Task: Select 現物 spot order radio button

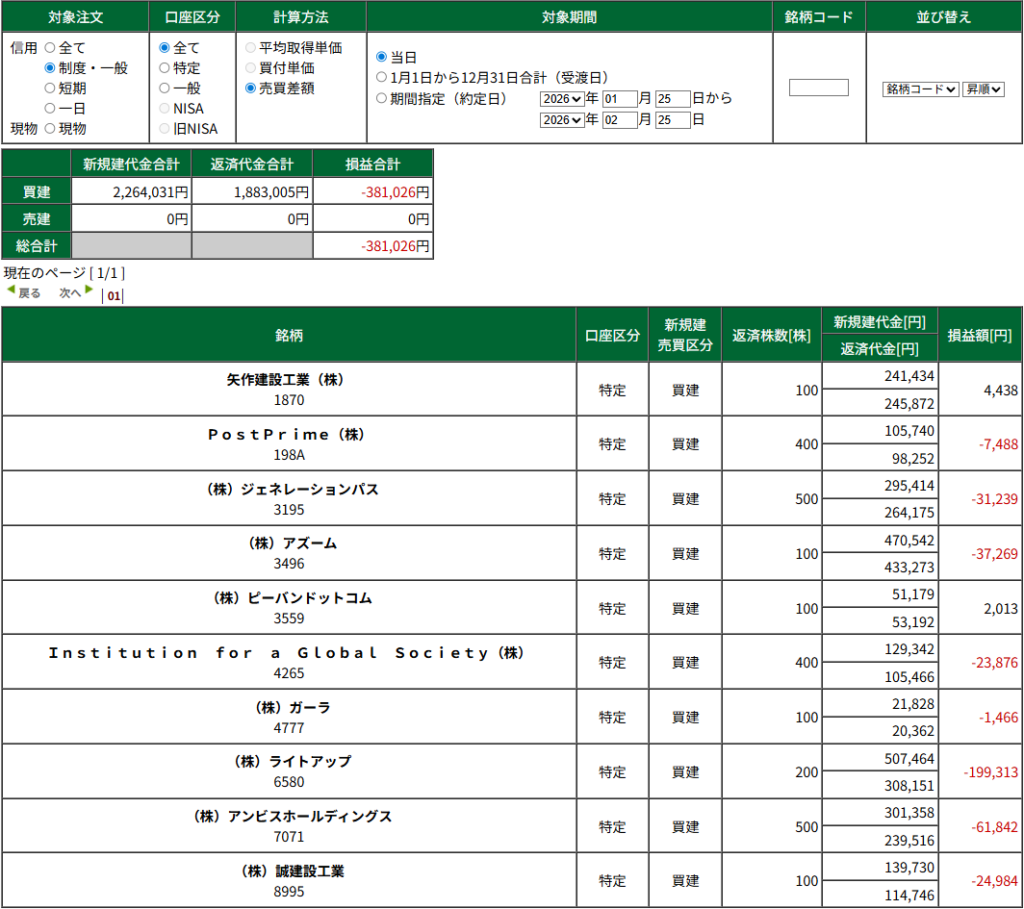Action: pos(50,128)
